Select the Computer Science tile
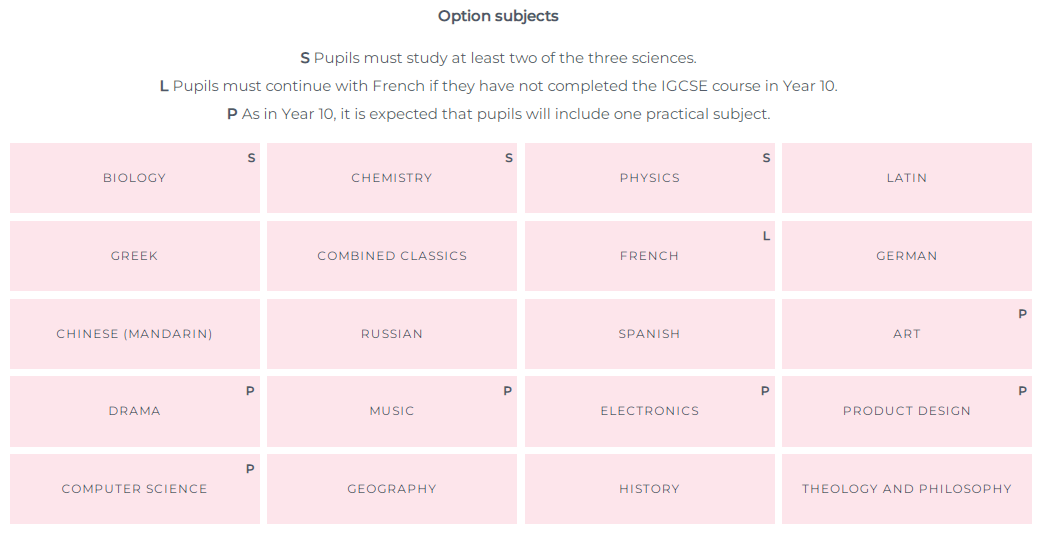 pos(135,489)
